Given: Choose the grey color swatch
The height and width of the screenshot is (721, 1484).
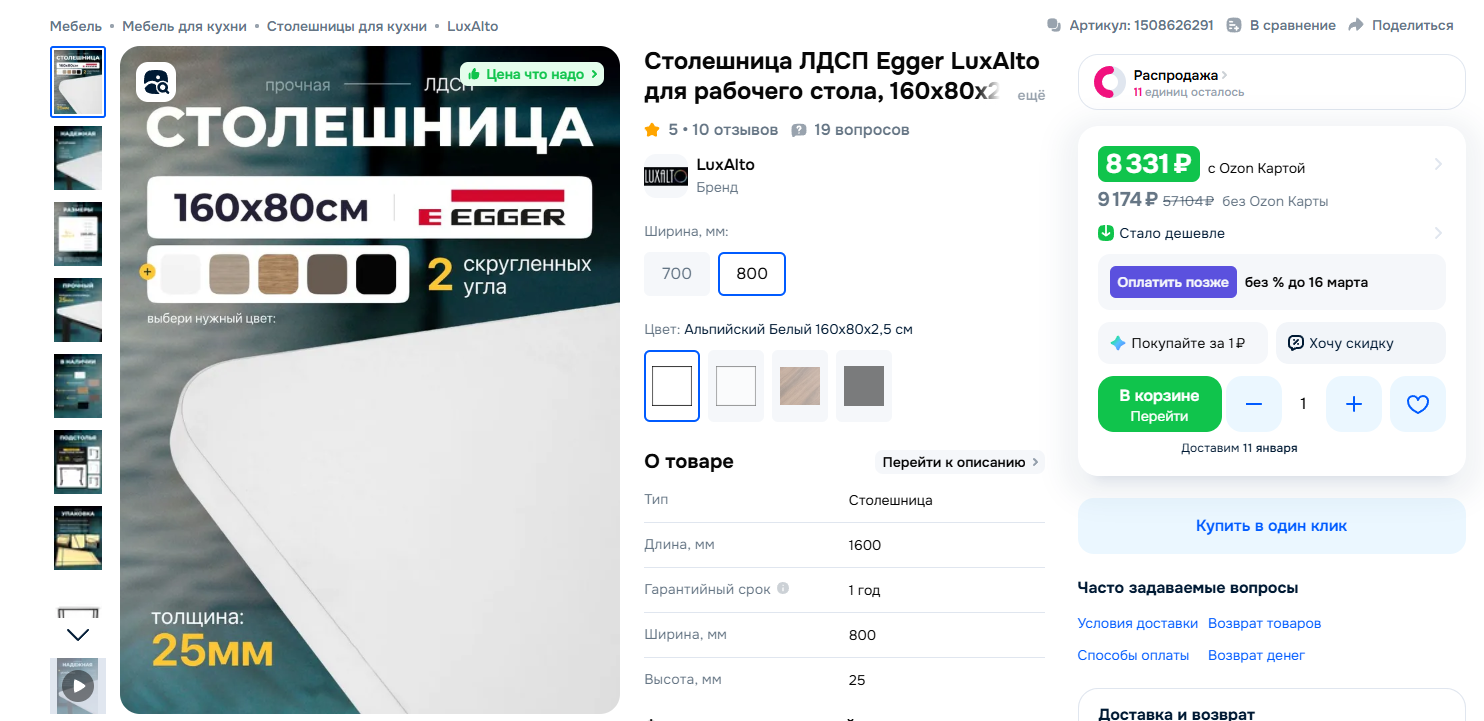Looking at the screenshot, I should (x=864, y=386).
